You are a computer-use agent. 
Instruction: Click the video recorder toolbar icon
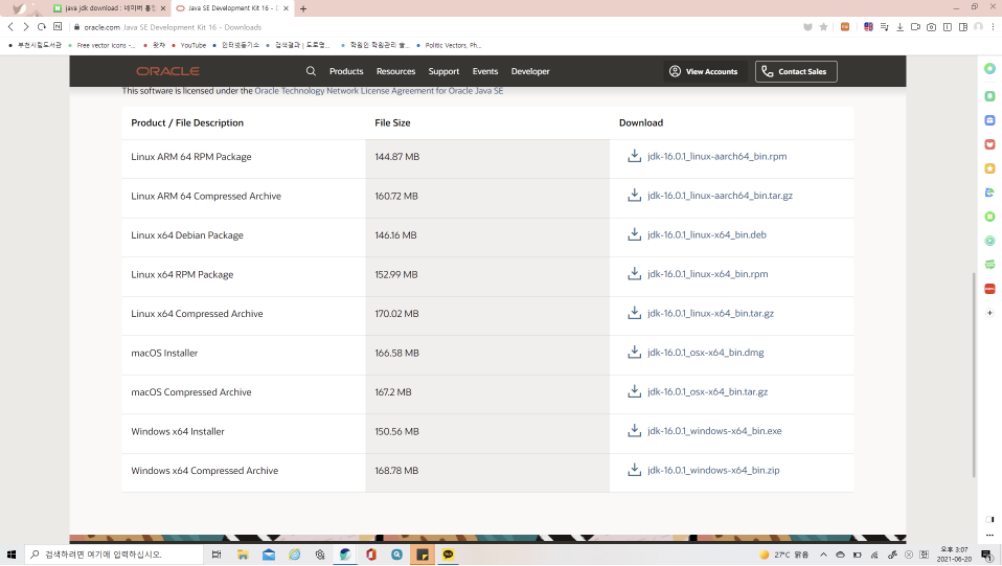[x=916, y=27]
